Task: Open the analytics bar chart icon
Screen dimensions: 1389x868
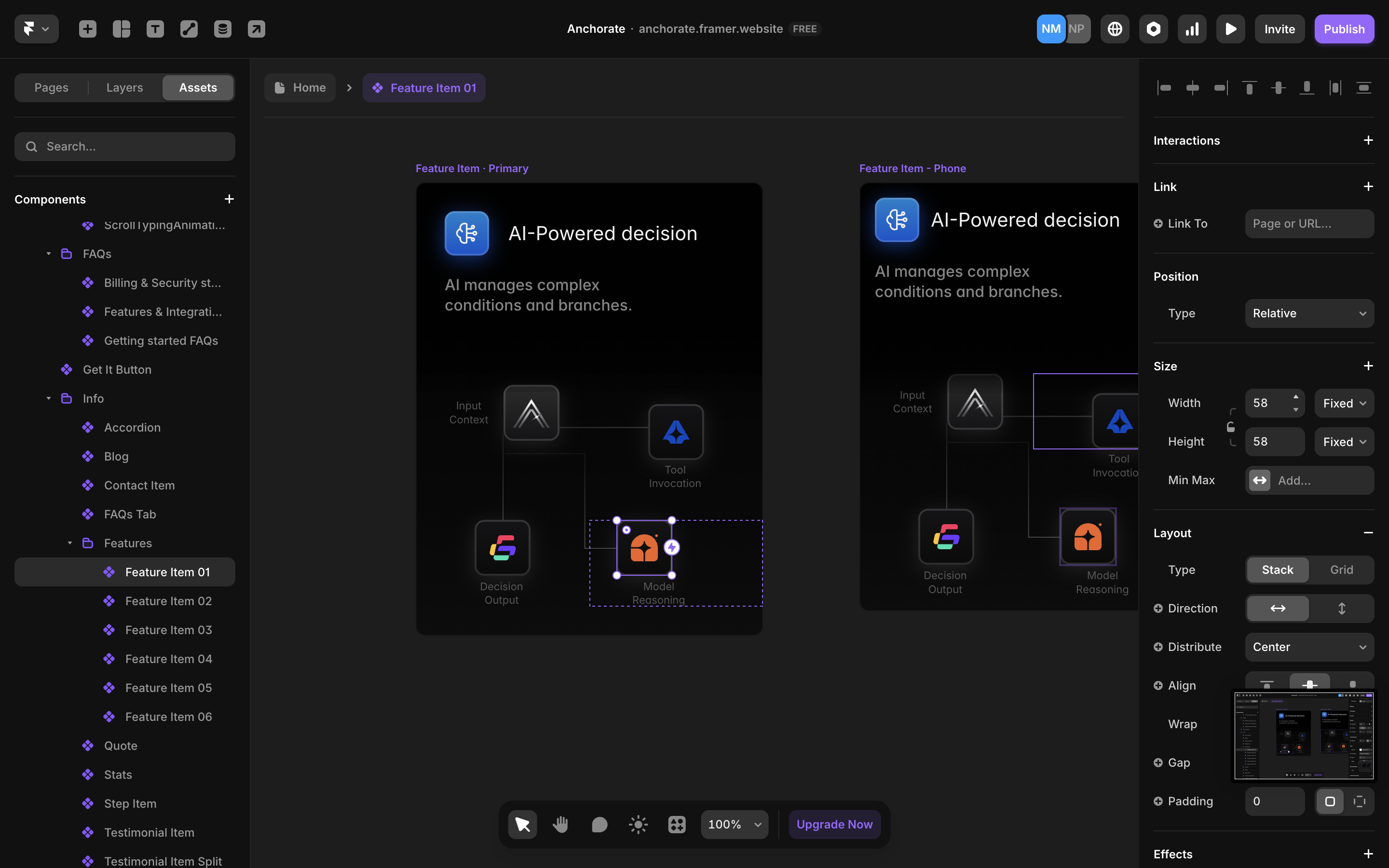Action: point(1192,29)
